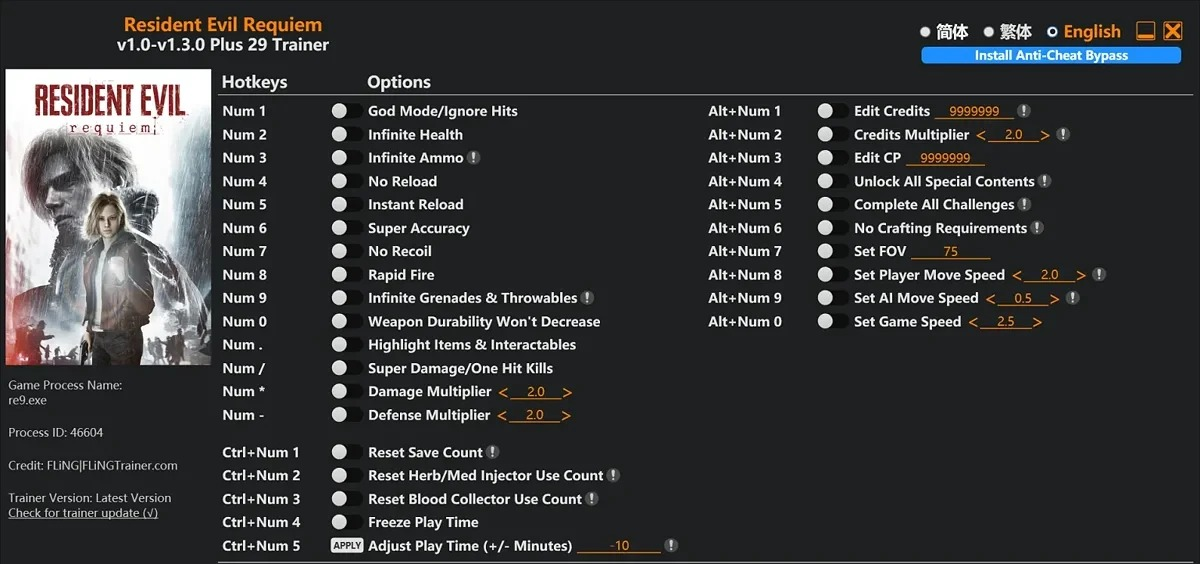Click info icon beside Adjust Play Time field
This screenshot has height=564, width=1200.
[x=671, y=546]
